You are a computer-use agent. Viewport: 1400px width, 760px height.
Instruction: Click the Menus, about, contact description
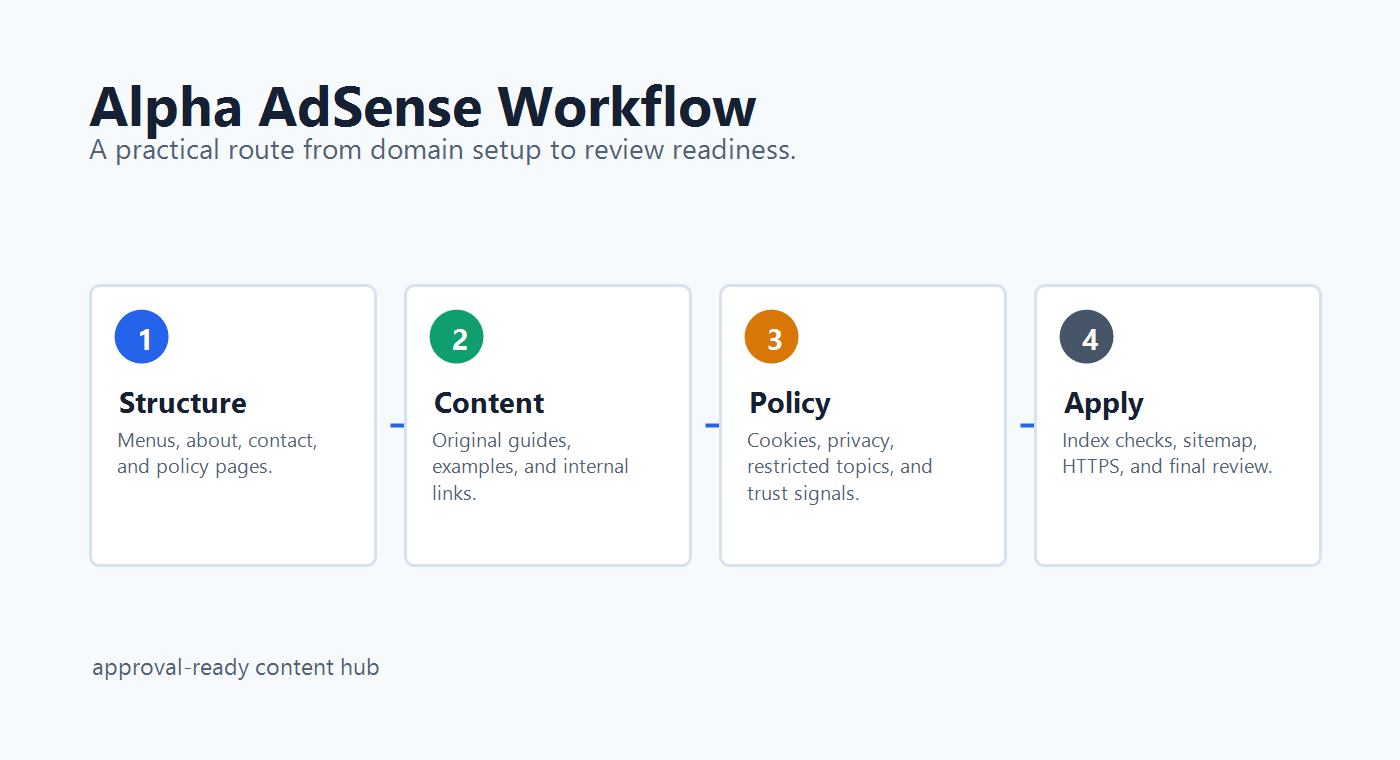click(218, 453)
